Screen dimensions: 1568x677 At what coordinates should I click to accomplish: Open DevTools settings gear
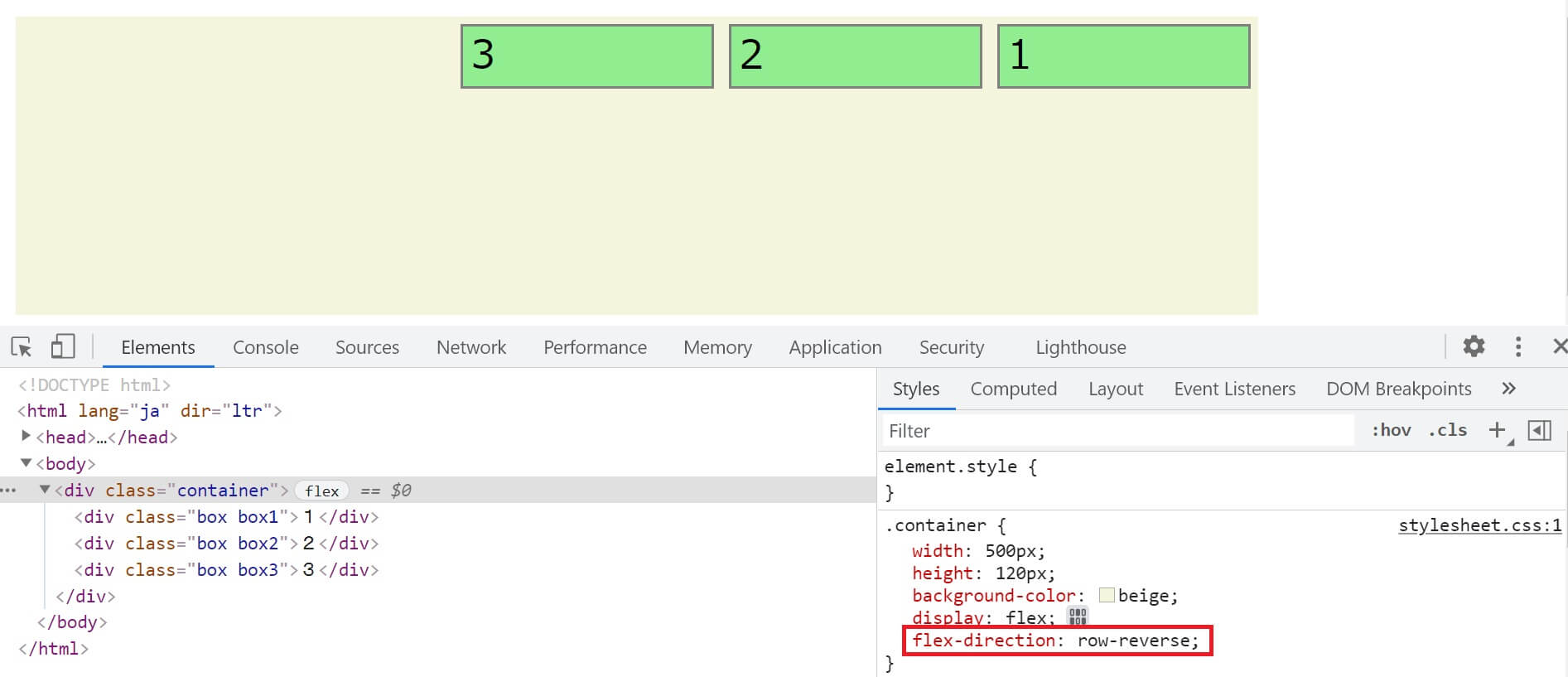tap(1474, 346)
